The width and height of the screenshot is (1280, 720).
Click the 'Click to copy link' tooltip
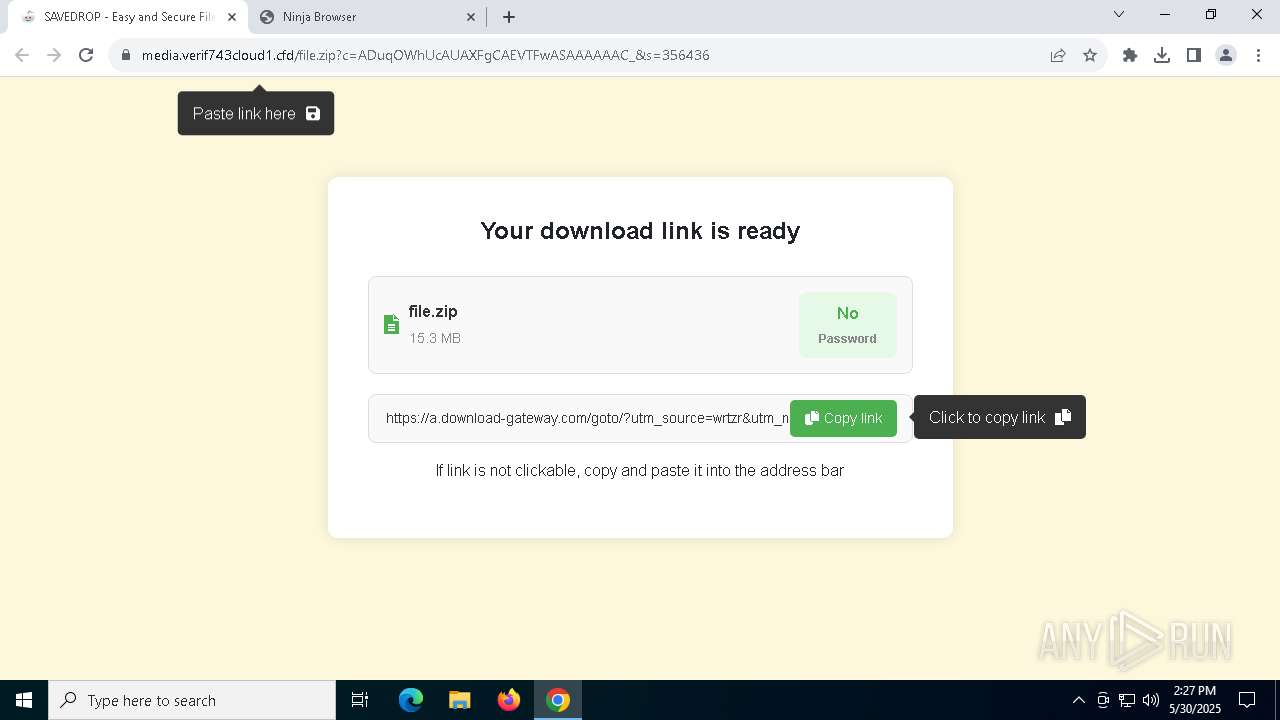click(x=1000, y=417)
